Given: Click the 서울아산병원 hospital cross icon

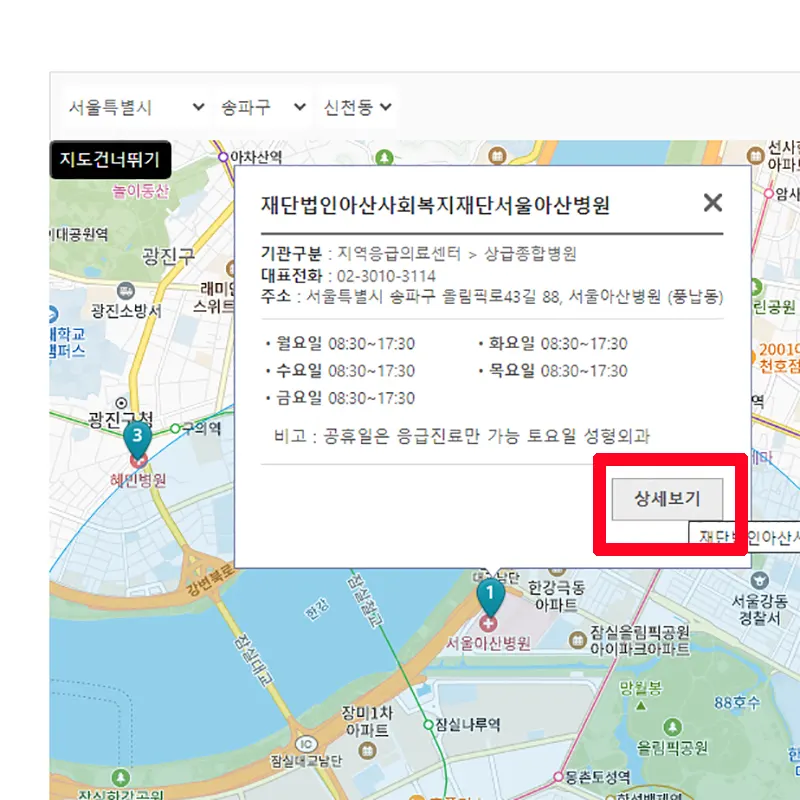Looking at the screenshot, I should click(x=488, y=623).
